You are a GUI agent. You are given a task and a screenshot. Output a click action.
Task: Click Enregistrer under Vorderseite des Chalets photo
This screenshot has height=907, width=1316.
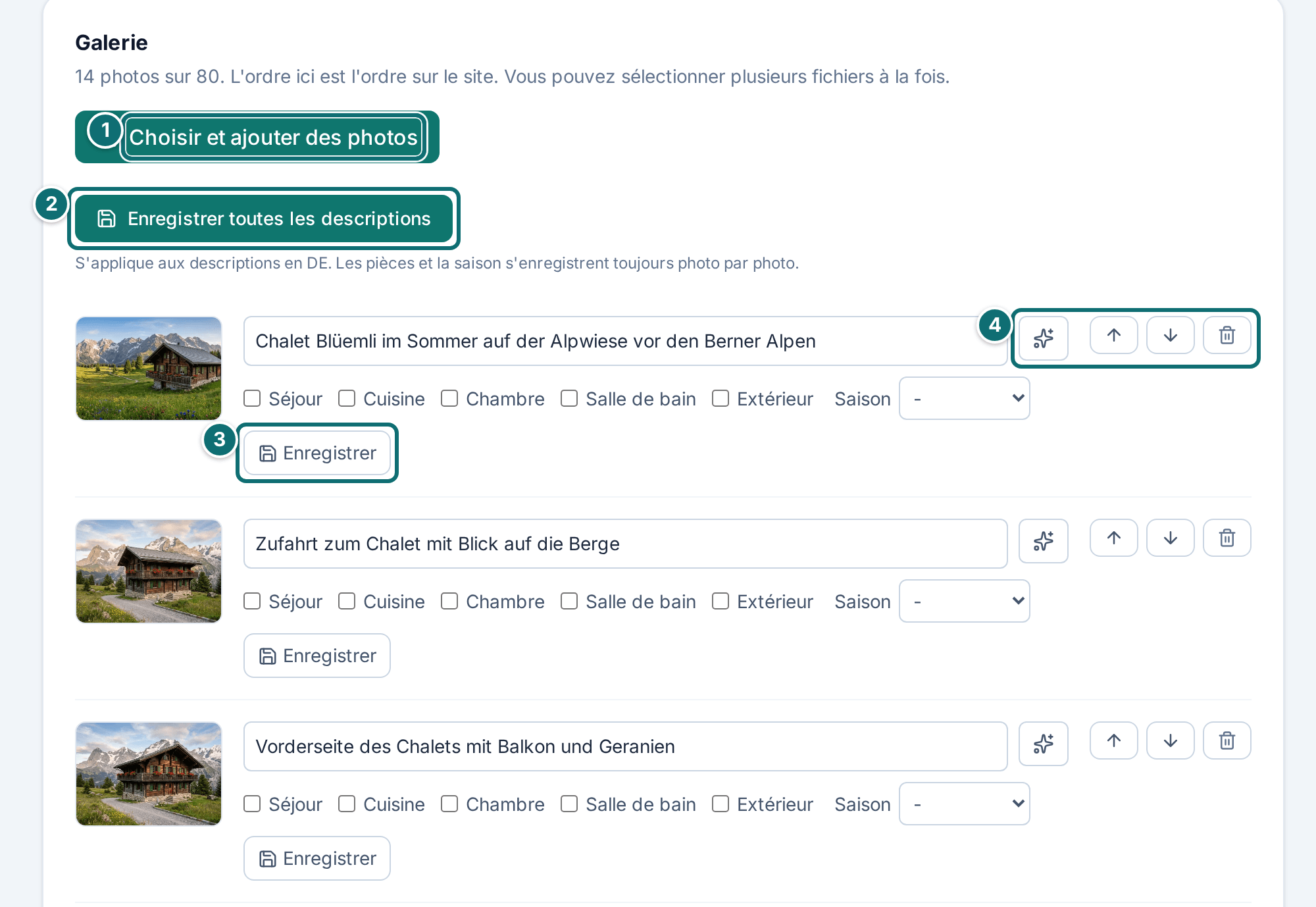(x=317, y=858)
